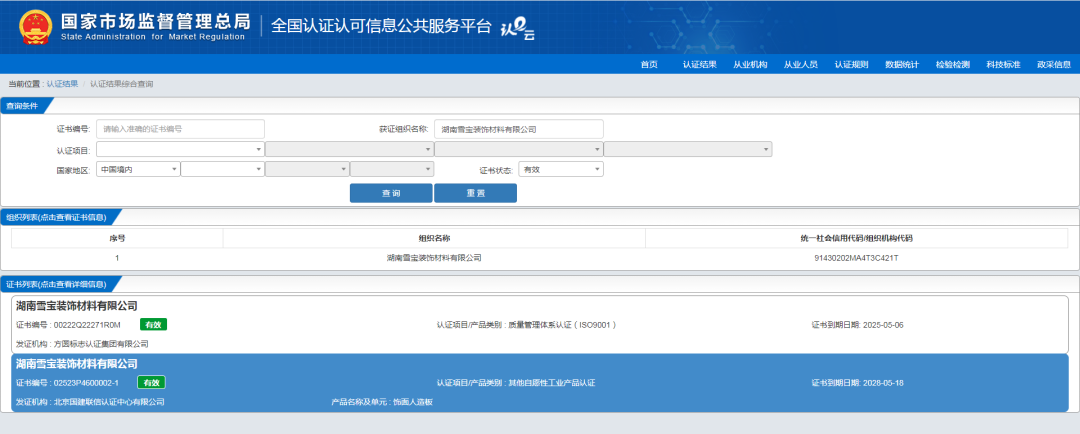Click the 认证结果 breadcrumb link

click(x=62, y=84)
